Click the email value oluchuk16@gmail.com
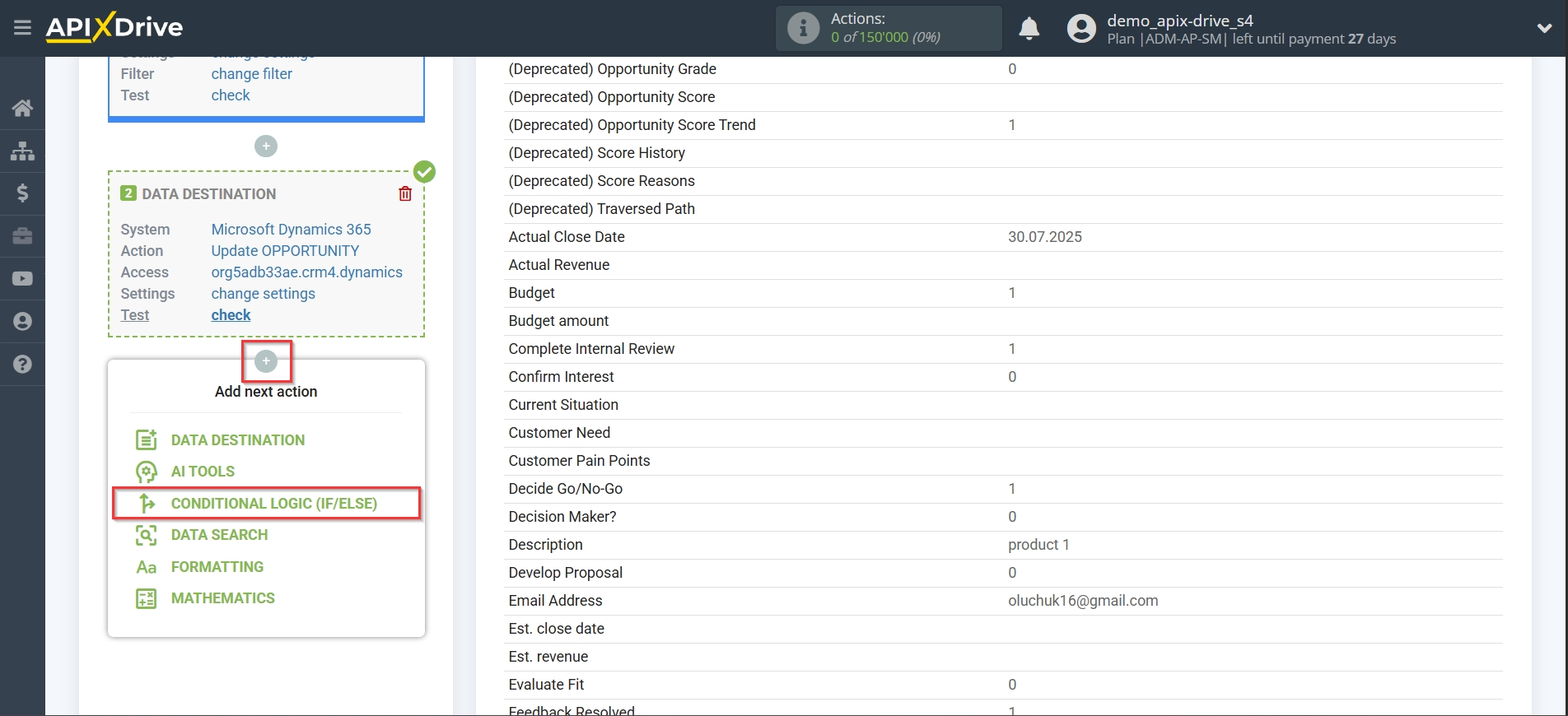The image size is (1568, 716). click(x=1083, y=601)
